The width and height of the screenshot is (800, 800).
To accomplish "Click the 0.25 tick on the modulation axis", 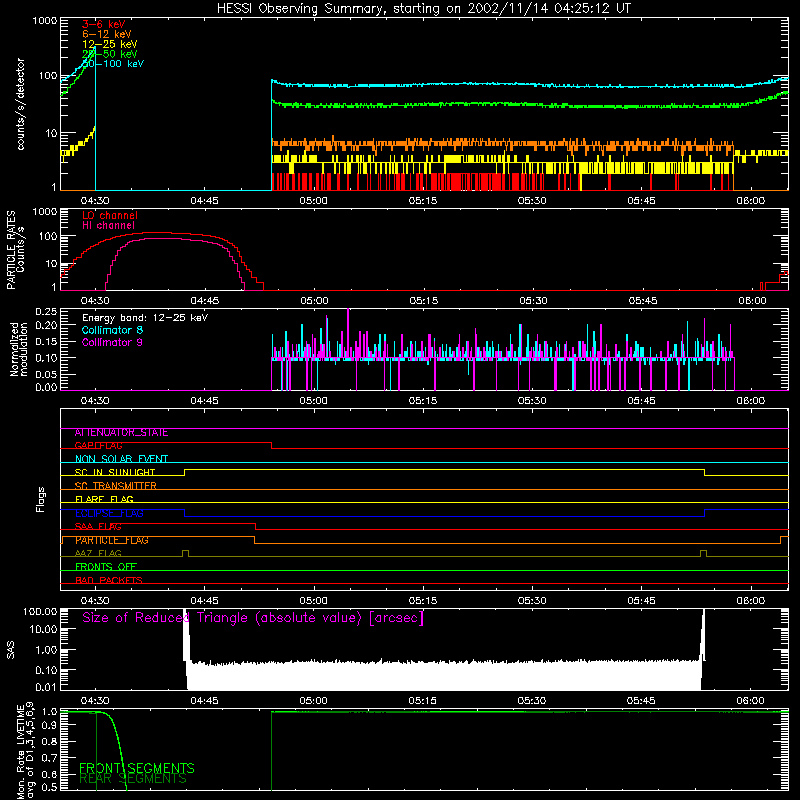I will pyautogui.click(x=46, y=312).
